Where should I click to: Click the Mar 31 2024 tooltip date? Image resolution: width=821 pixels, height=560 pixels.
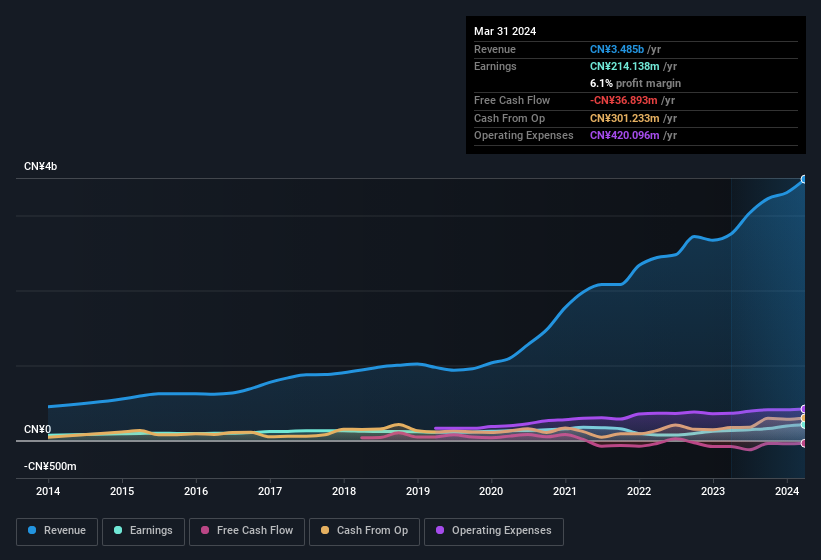(x=505, y=31)
